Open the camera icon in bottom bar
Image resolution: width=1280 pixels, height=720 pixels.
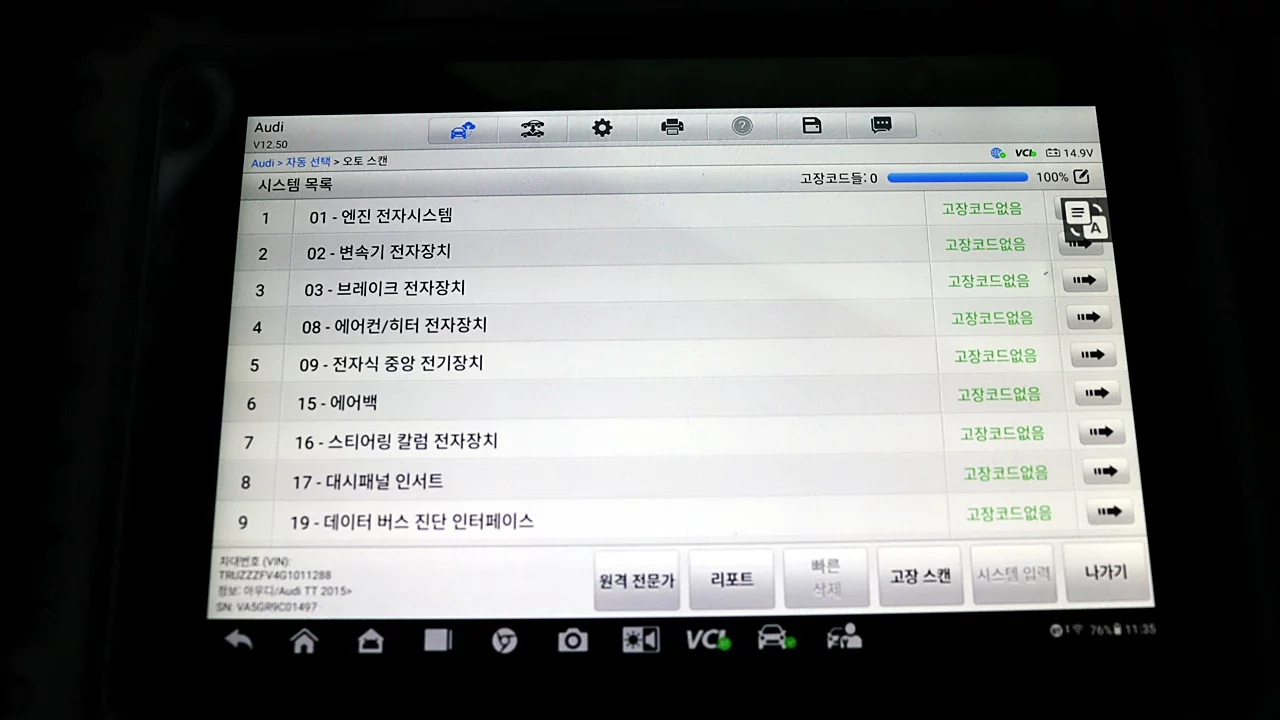[572, 641]
